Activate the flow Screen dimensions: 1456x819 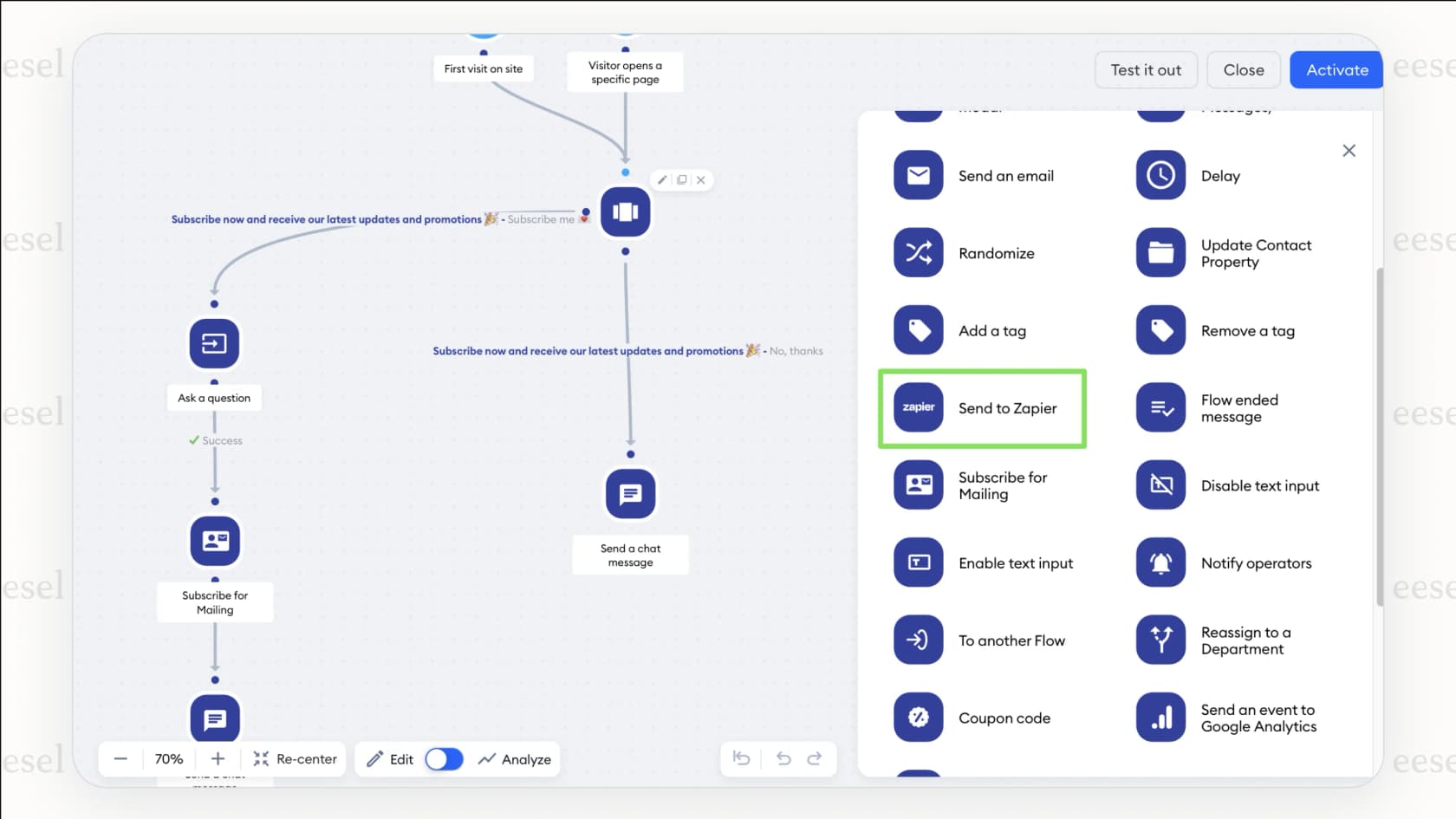click(1337, 70)
